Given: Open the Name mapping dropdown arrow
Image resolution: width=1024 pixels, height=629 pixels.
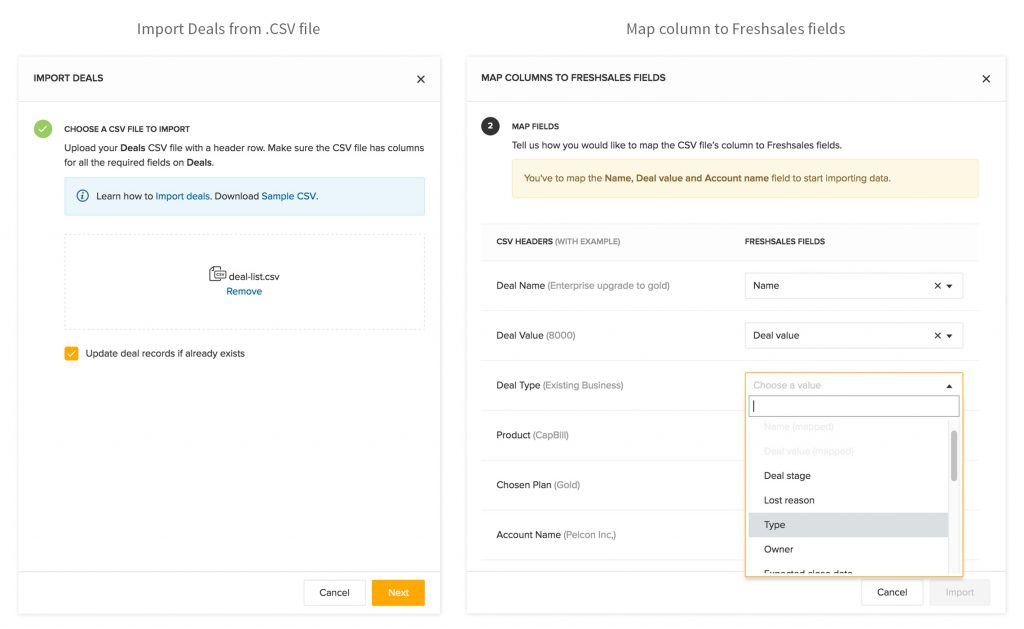Looking at the screenshot, I should click(950, 286).
